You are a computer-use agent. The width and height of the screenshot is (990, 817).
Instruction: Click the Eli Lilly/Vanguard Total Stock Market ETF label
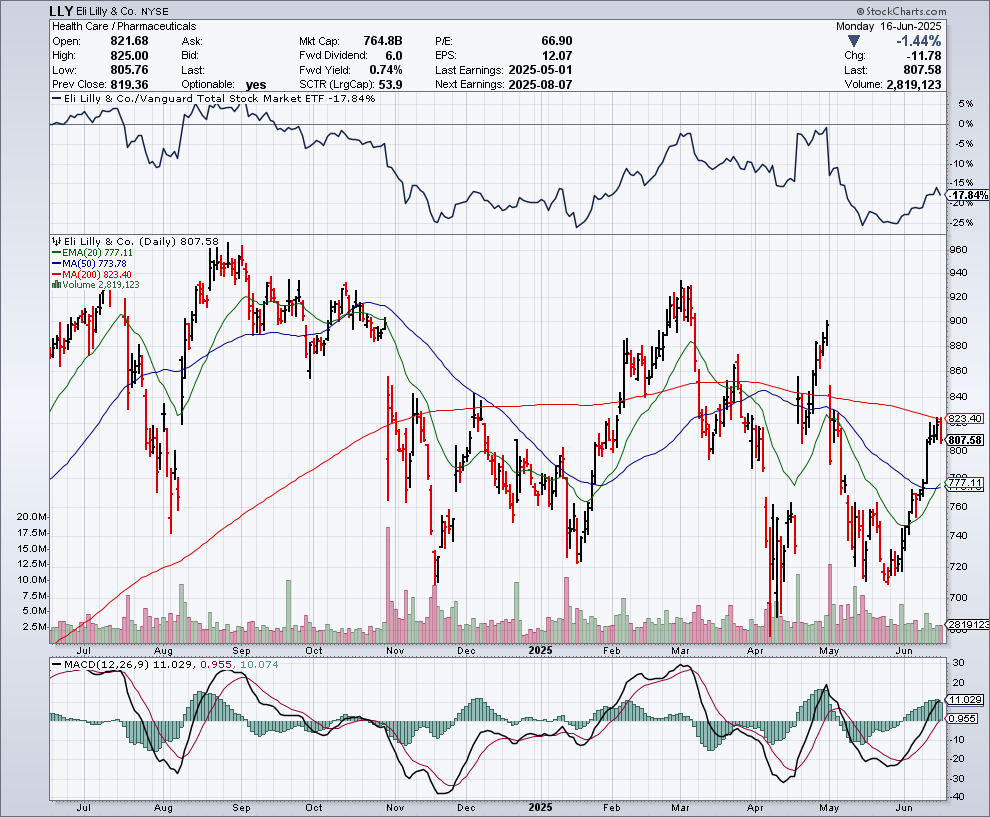click(219, 98)
